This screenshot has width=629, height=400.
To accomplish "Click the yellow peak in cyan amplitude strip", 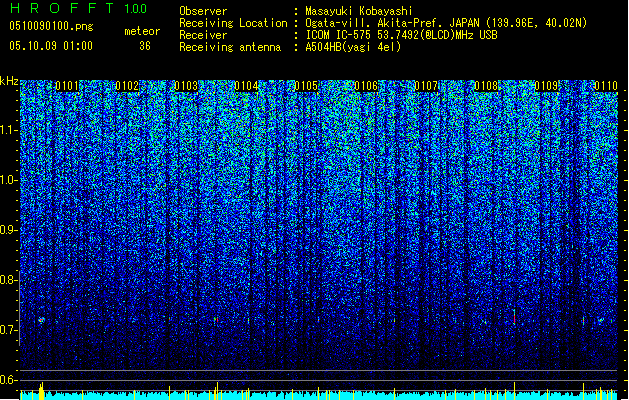I will coord(41,391).
